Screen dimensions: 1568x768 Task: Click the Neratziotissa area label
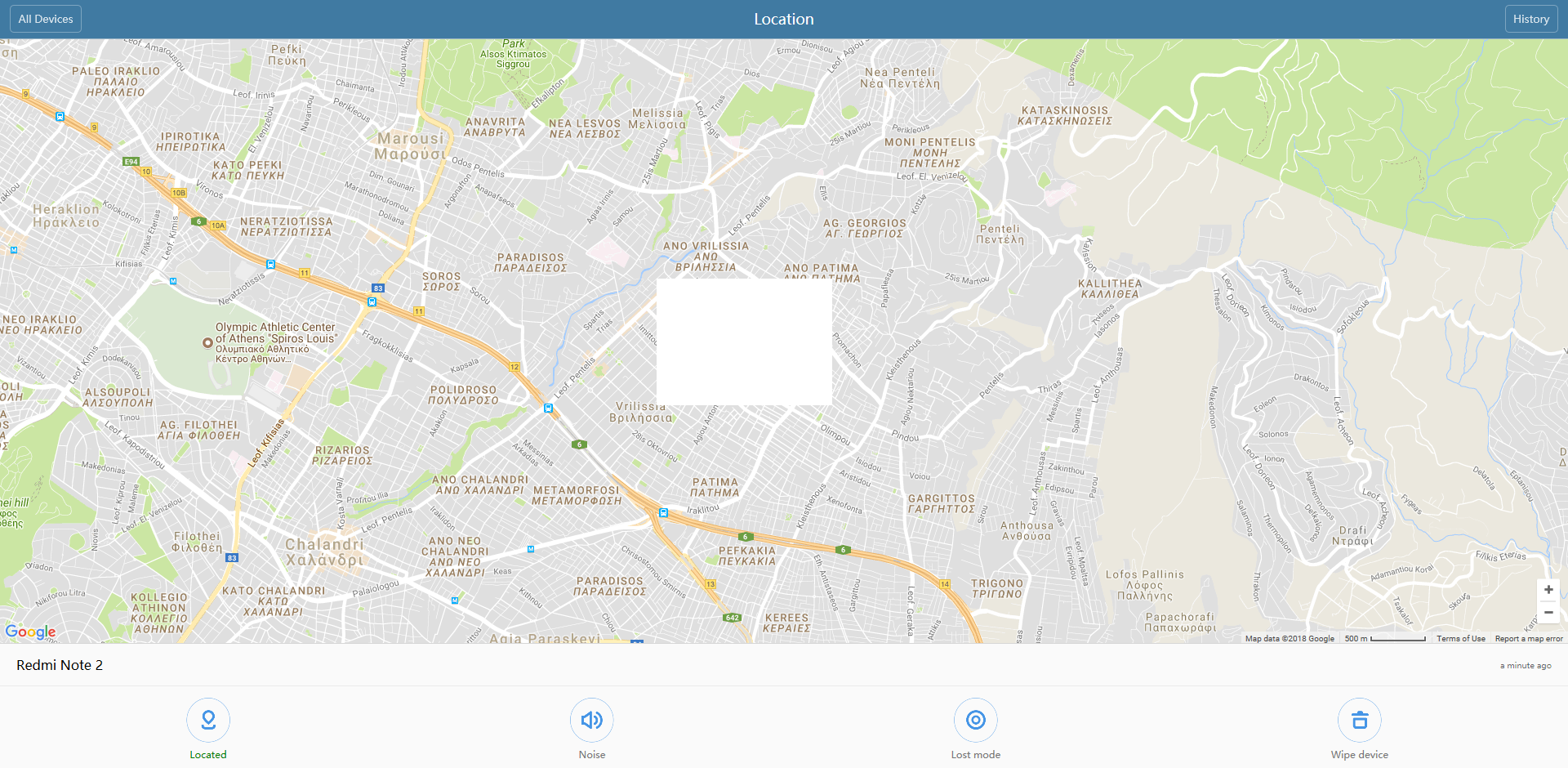point(287,227)
